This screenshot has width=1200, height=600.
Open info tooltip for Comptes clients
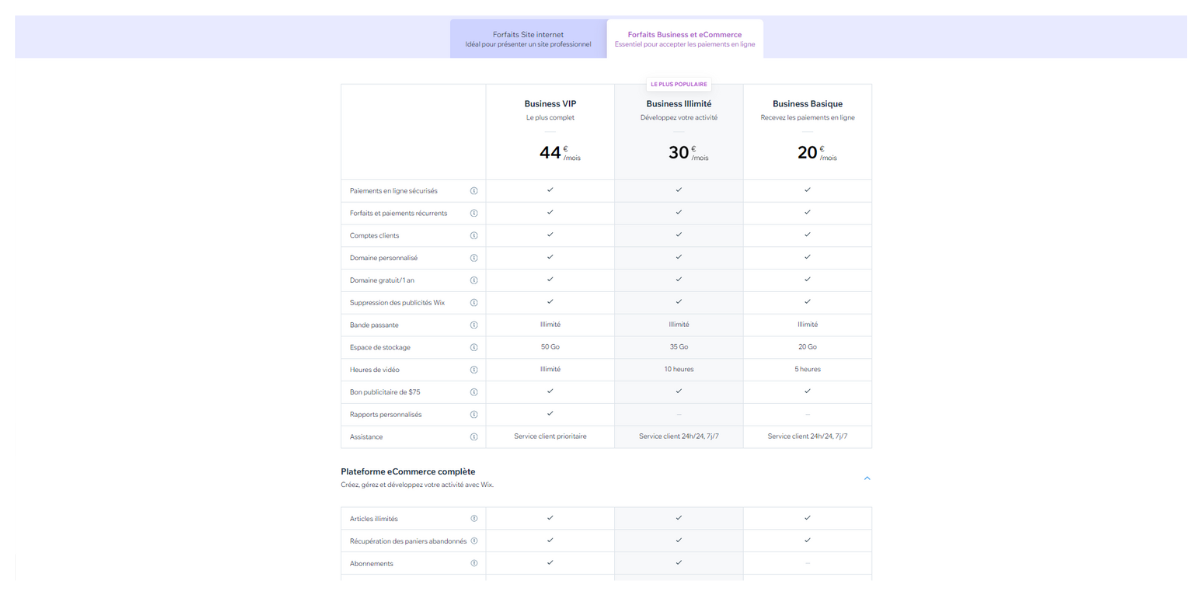click(474, 235)
